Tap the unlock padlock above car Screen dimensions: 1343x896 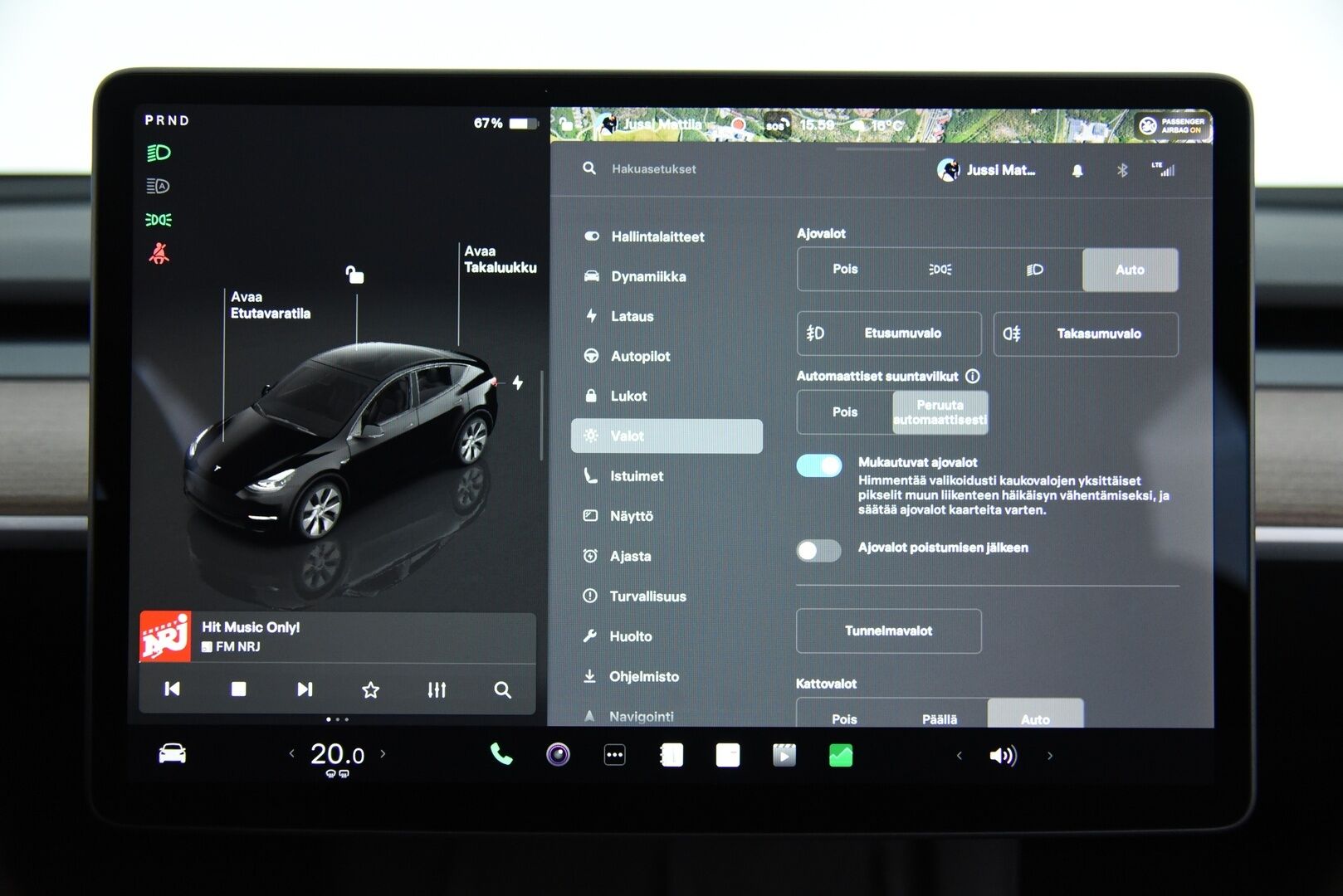(x=354, y=275)
